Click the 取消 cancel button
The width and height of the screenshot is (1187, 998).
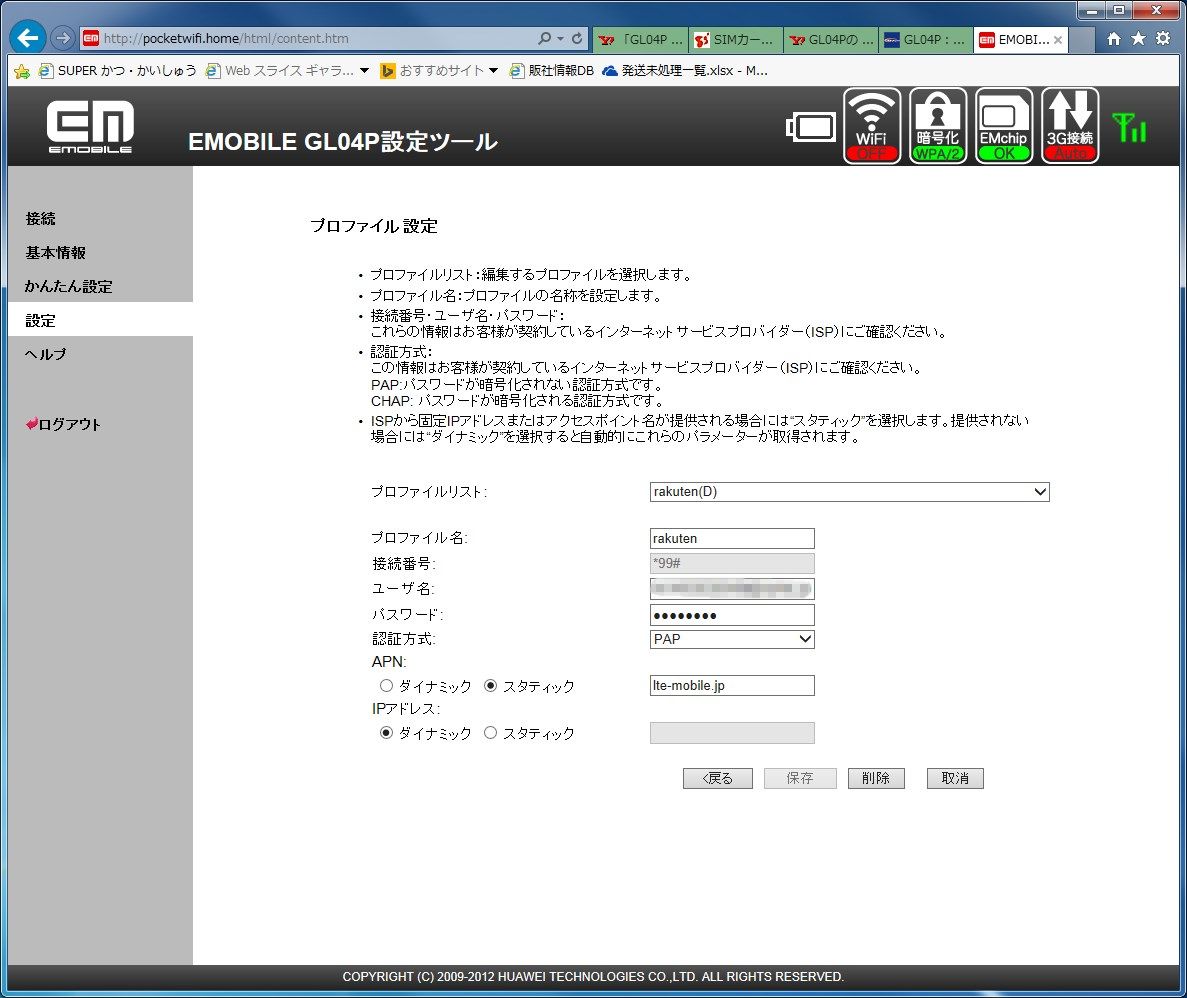click(955, 778)
